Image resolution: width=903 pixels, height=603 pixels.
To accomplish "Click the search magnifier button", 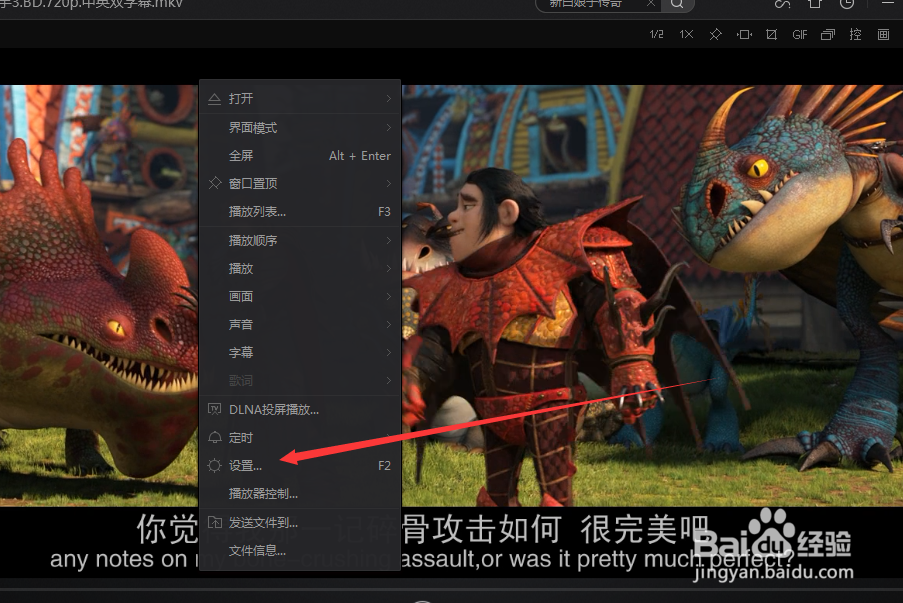I will tap(677, 4).
